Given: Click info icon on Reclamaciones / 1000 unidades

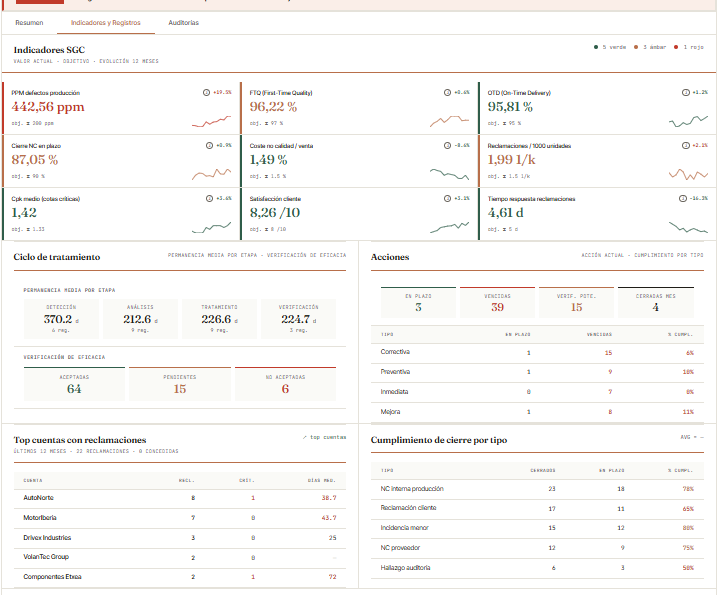Looking at the screenshot, I should tap(686, 146).
